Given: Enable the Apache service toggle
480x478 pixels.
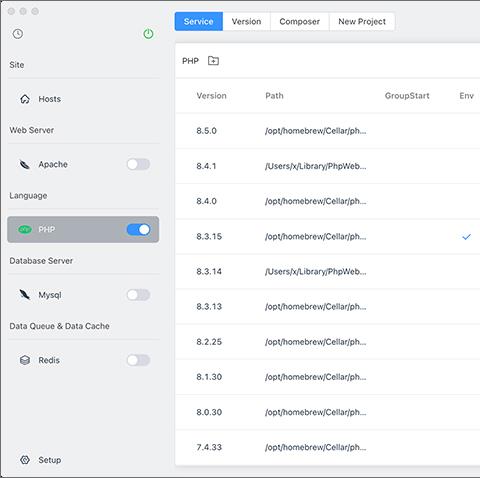Looking at the screenshot, I should pos(138,164).
